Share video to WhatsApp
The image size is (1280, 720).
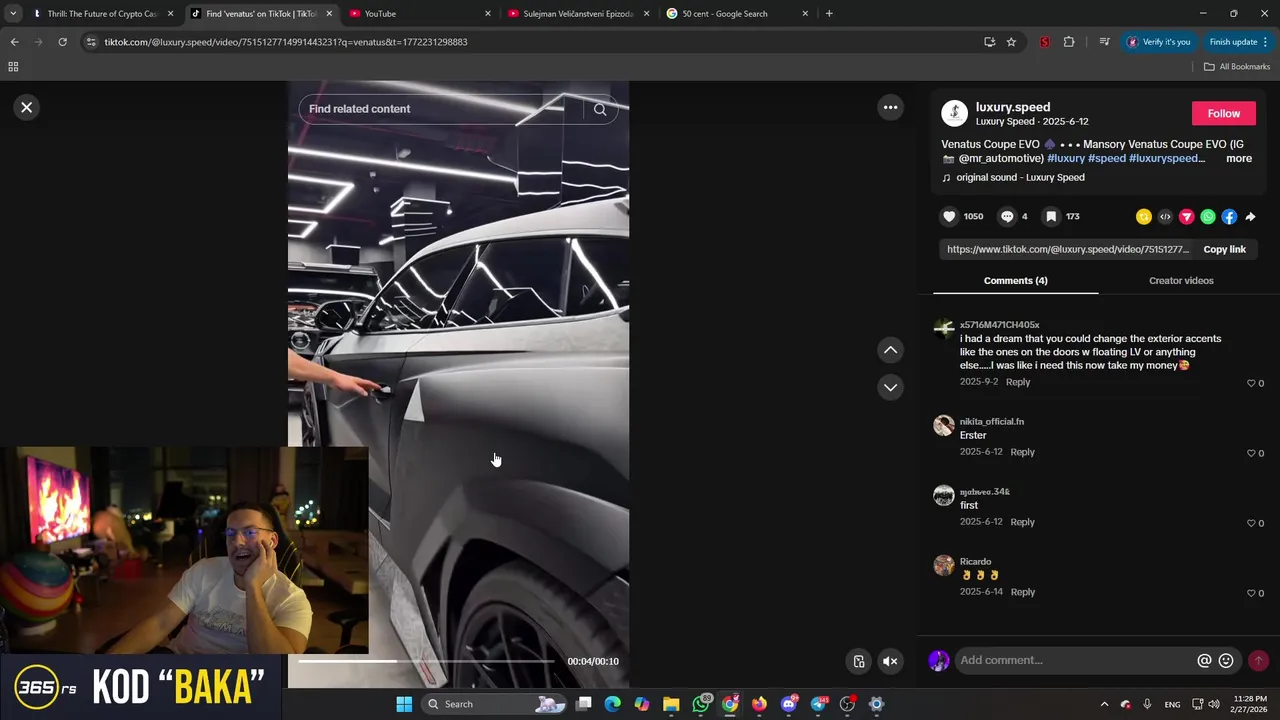1208,217
